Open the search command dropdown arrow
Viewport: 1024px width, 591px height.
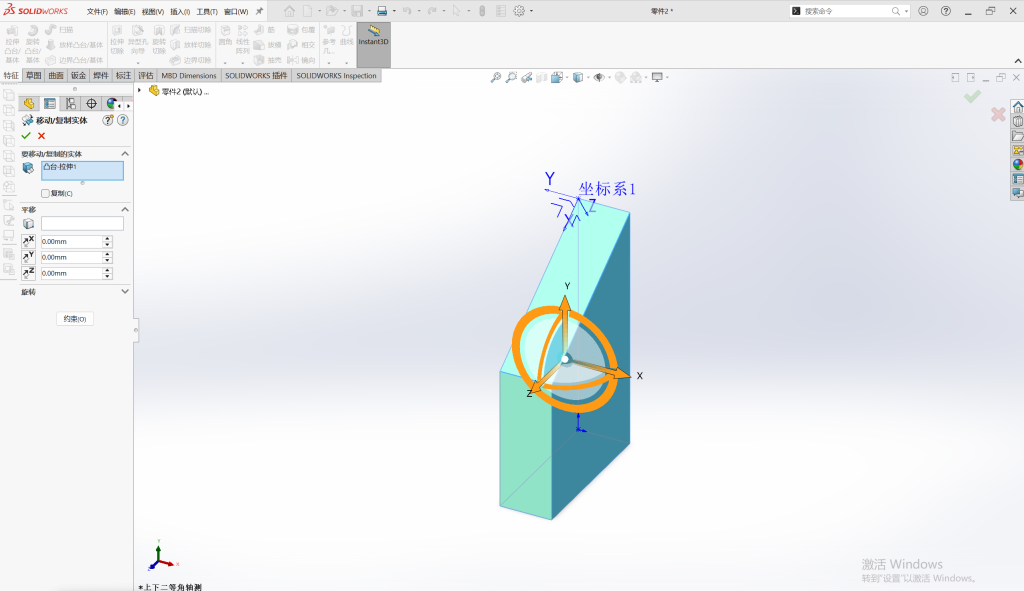[x=906, y=11]
